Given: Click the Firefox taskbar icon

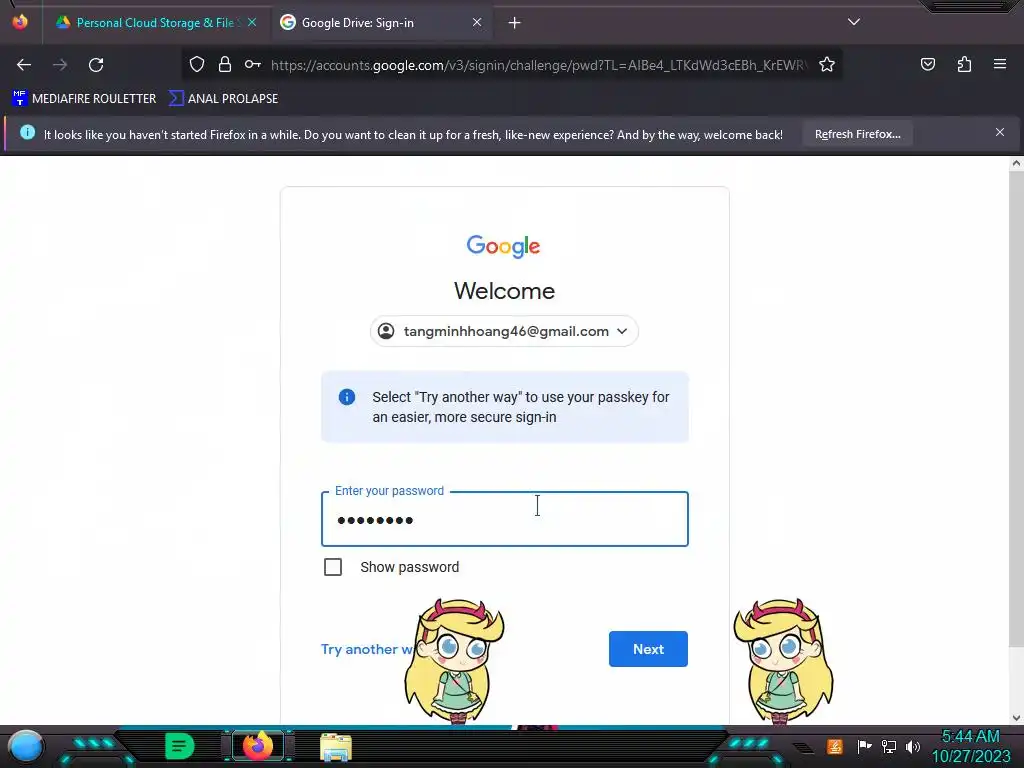Looking at the screenshot, I should click(258, 746).
